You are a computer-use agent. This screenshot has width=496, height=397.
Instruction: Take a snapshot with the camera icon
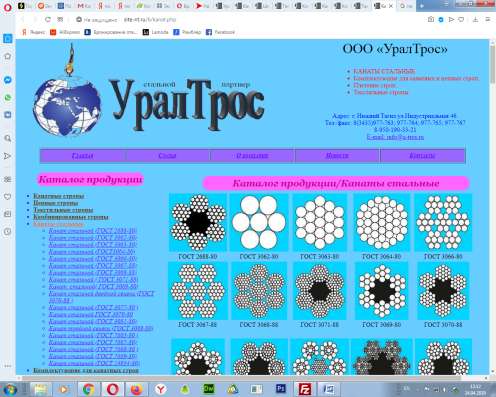click(x=431, y=20)
